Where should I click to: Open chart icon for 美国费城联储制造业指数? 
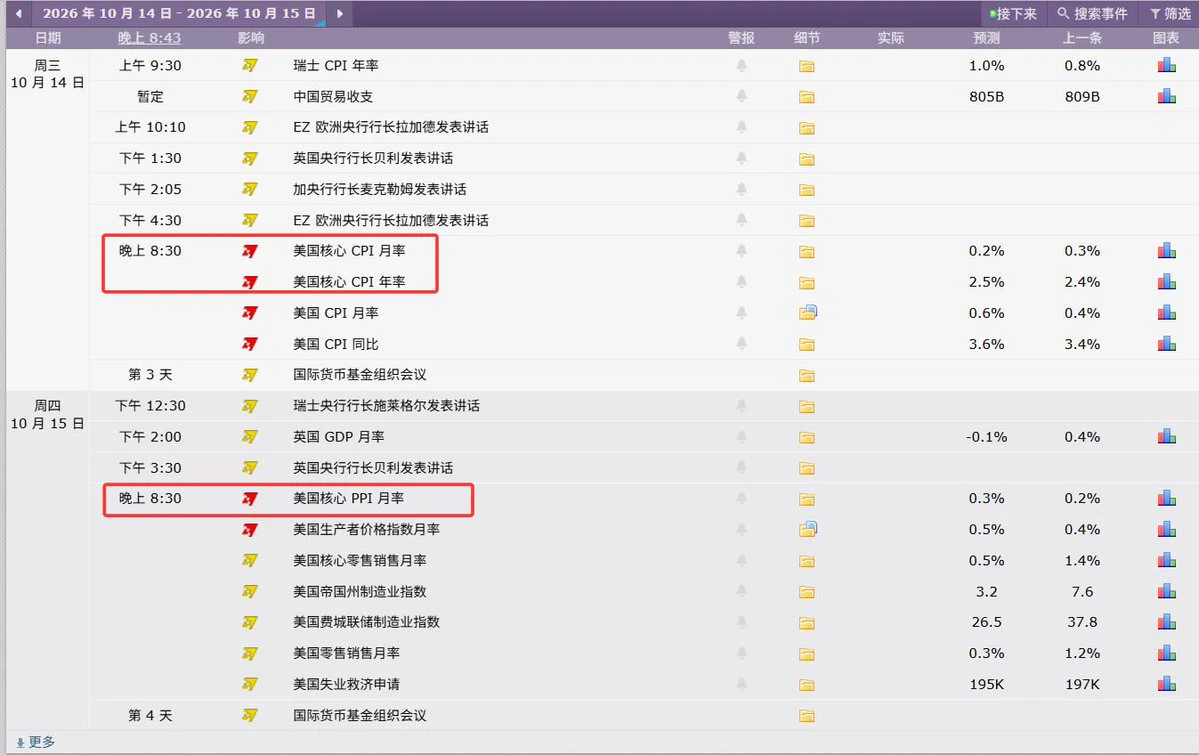click(x=1167, y=623)
